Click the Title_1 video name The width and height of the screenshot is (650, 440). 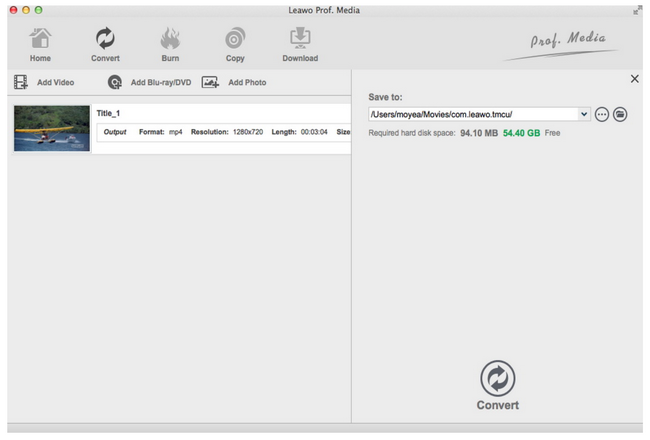(108, 114)
